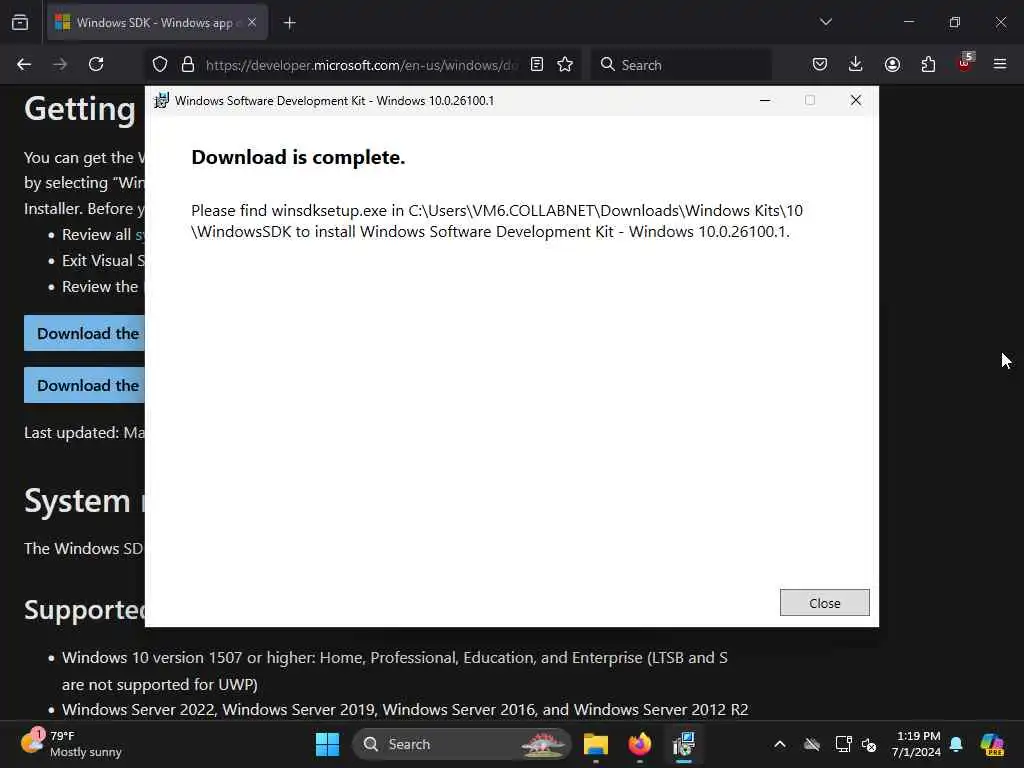Open the Copilot preview icon
Screen dimensions: 1024x768
pos(992,744)
